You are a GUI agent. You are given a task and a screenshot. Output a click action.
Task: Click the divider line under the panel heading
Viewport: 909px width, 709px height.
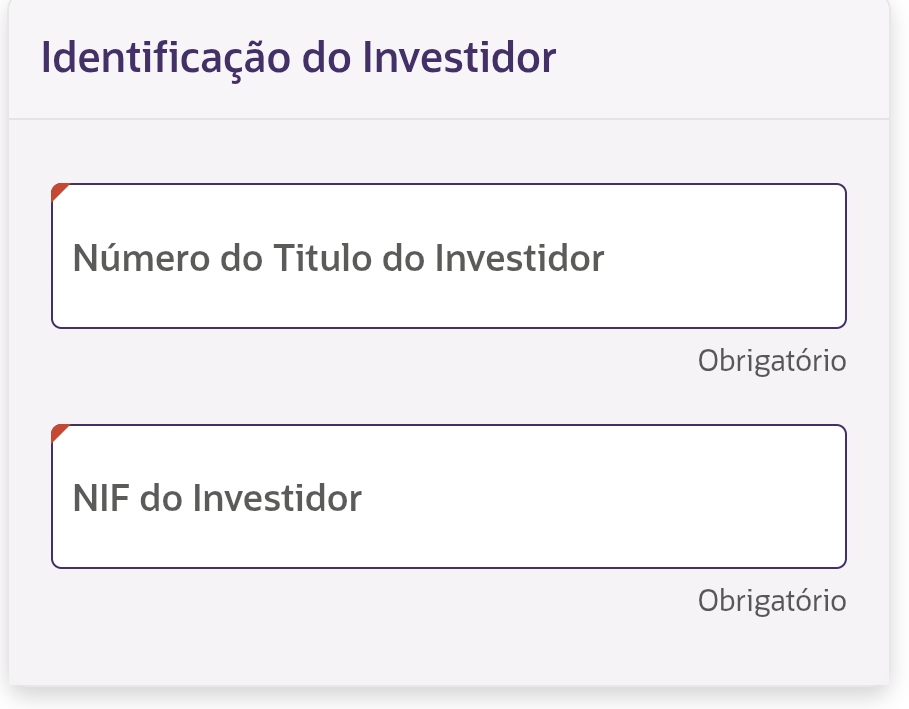(448, 119)
